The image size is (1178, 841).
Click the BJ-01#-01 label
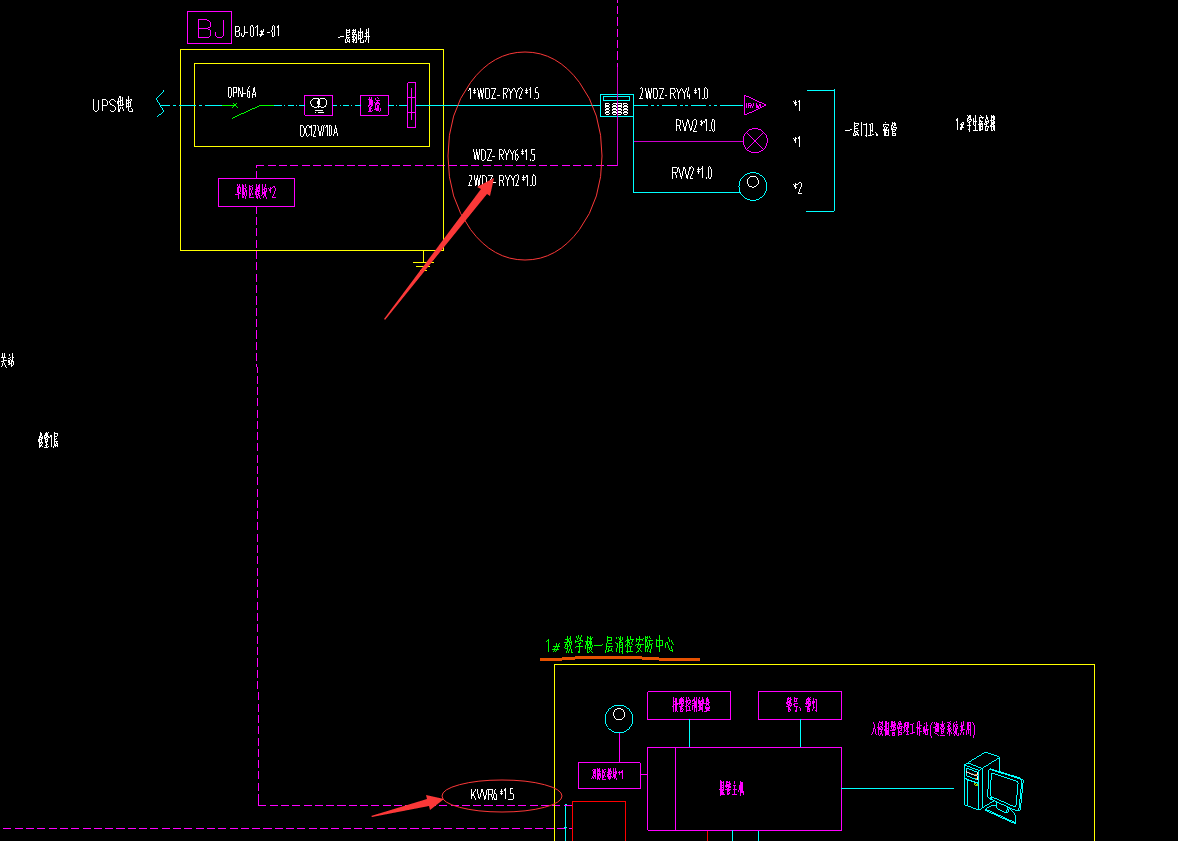pos(257,32)
